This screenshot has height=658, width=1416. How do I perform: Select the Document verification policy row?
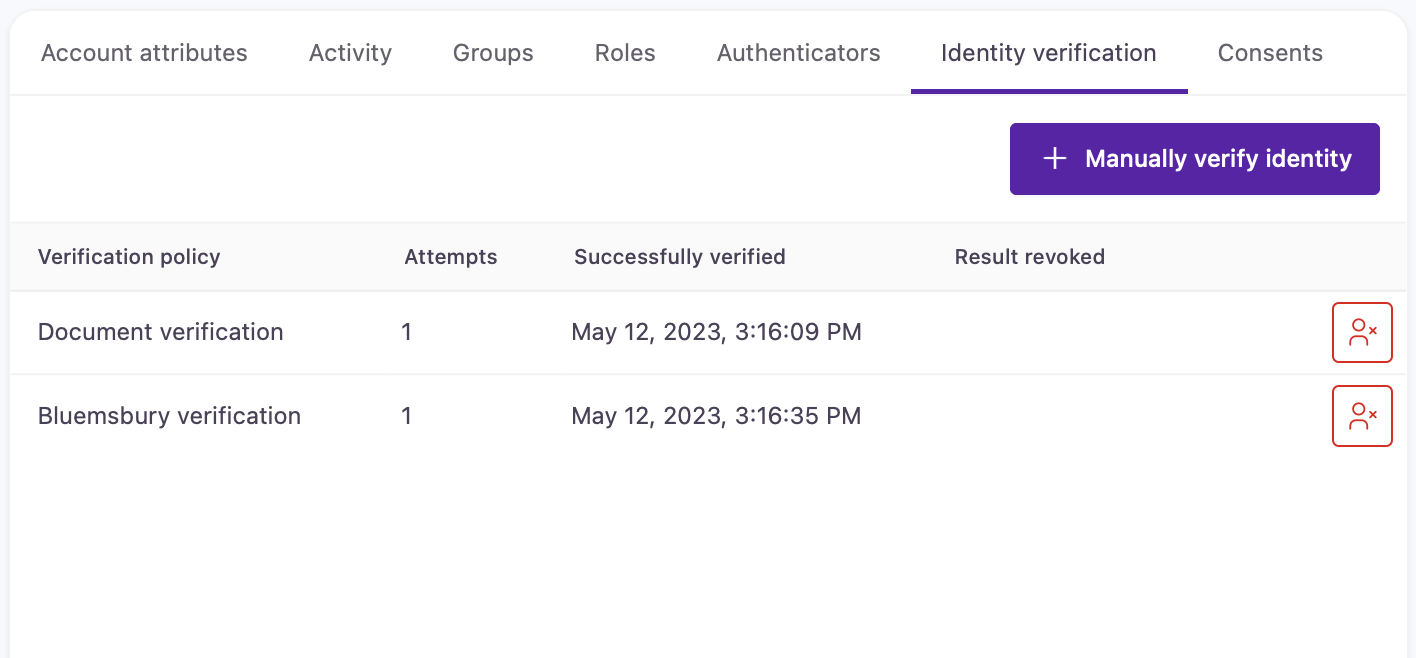click(161, 332)
